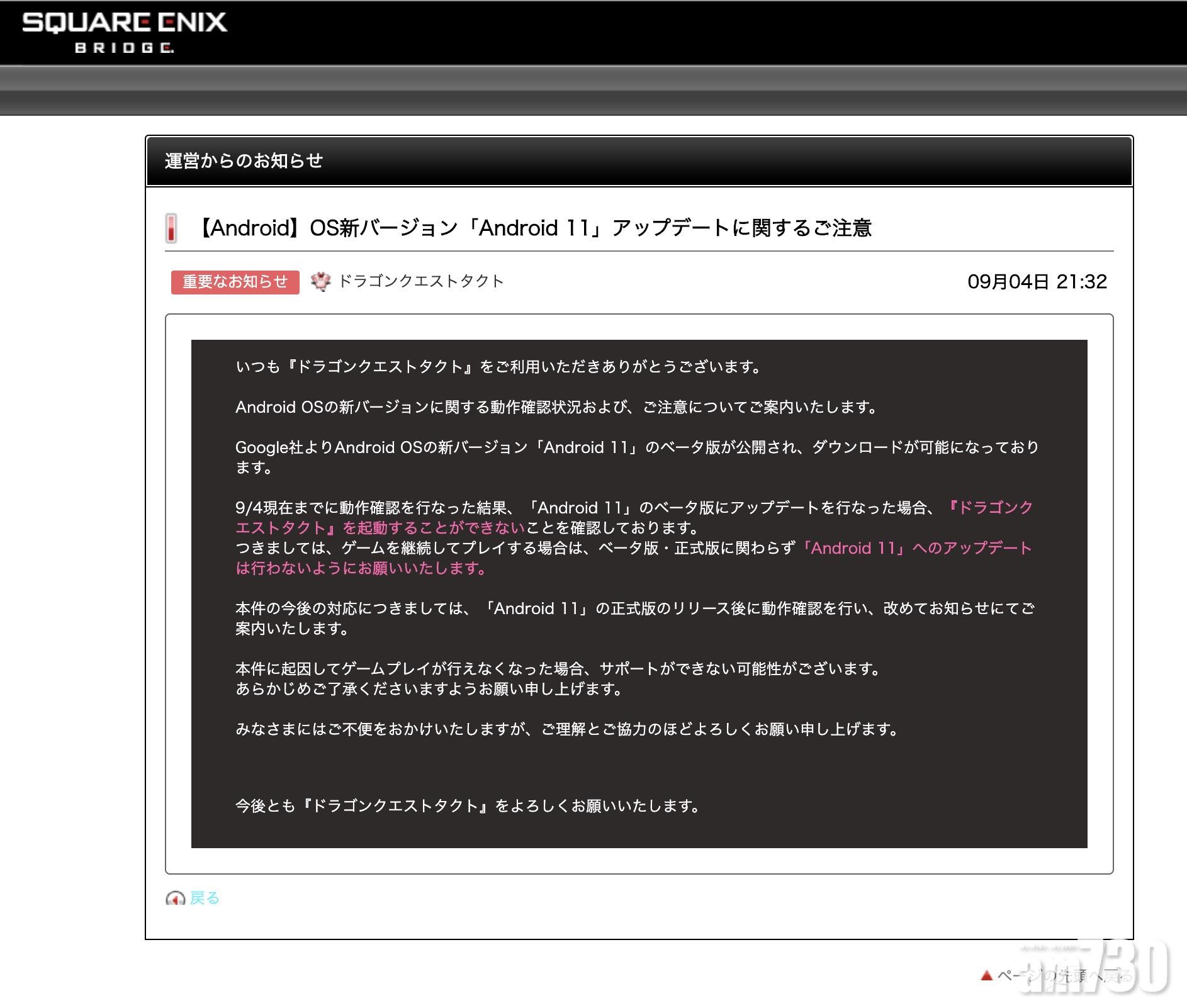Click the closing line starting with 今後とも
The image size is (1187, 1008).
tap(468, 806)
